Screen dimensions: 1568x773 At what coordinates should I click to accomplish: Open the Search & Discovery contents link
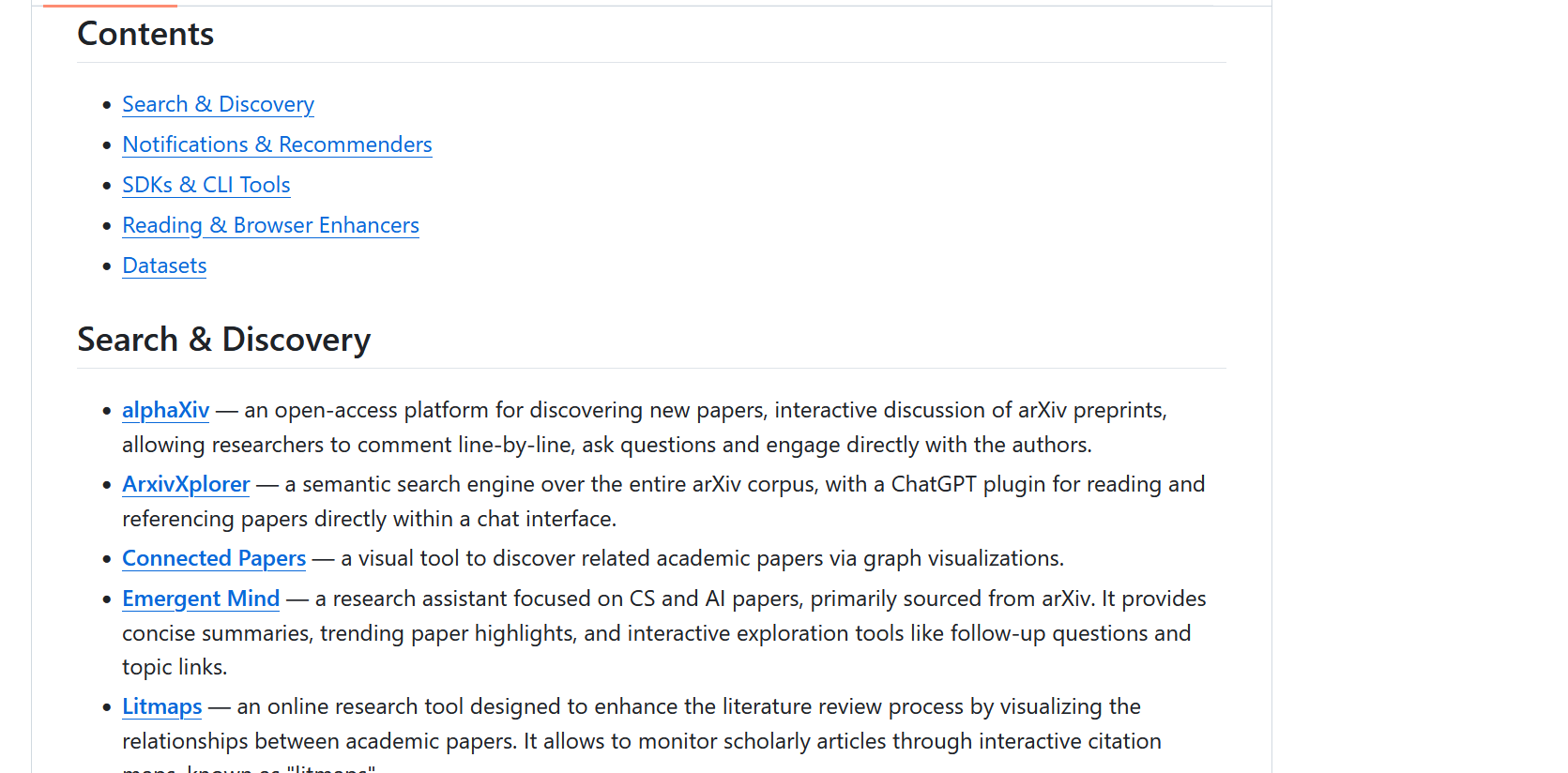(218, 104)
